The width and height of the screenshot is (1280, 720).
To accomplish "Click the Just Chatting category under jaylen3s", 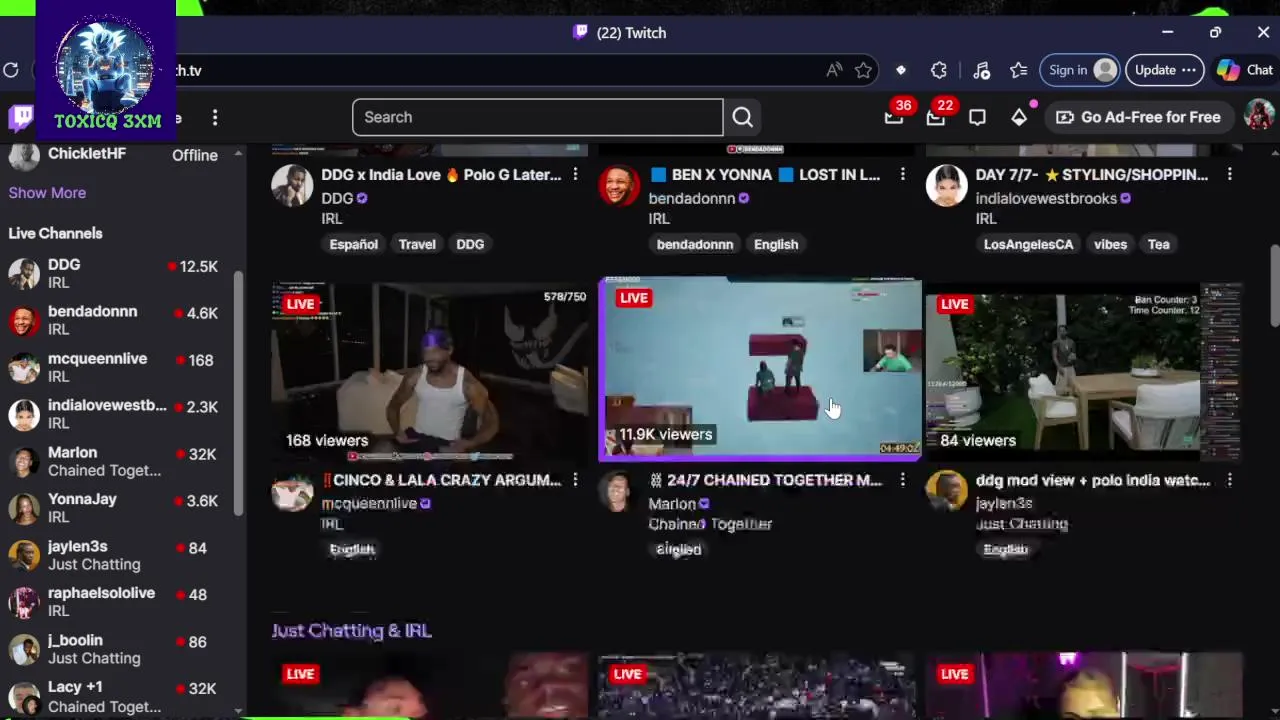I will click(1022, 524).
